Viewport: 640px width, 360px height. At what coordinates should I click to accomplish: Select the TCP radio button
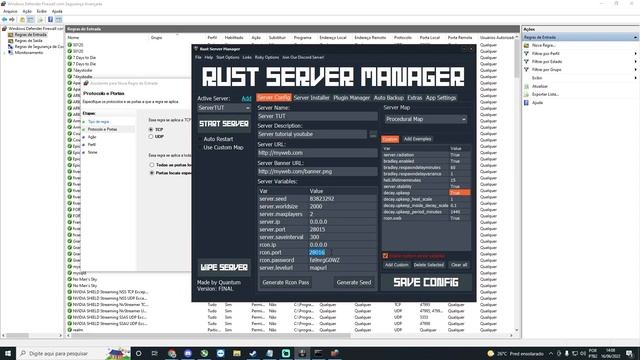click(151, 129)
